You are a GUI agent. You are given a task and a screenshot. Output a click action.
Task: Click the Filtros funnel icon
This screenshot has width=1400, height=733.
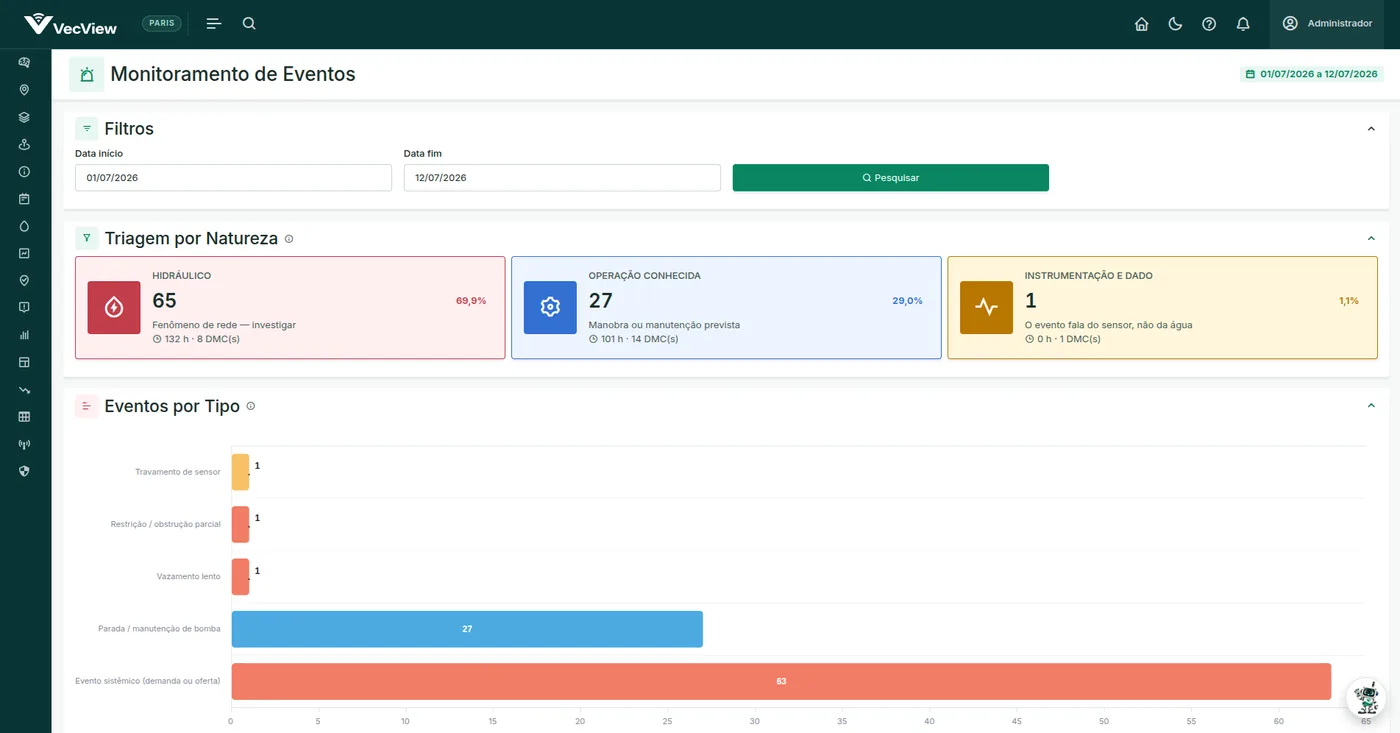(87, 128)
